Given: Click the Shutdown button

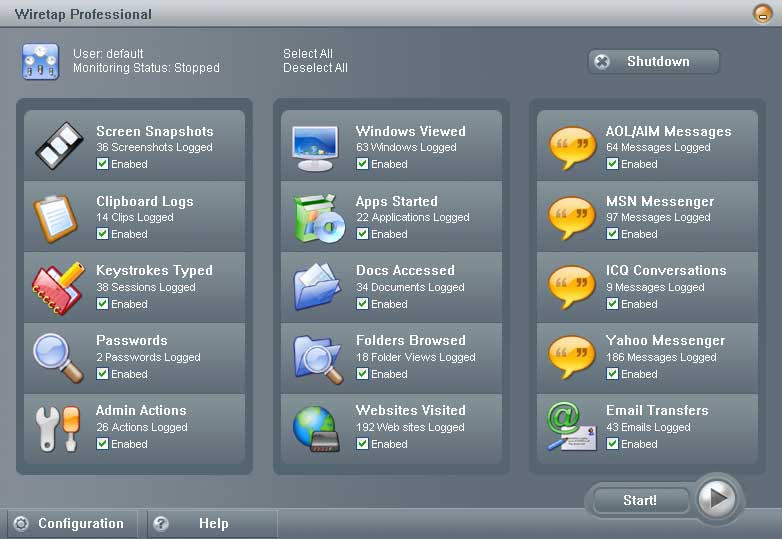Looking at the screenshot, I should pos(654,61).
